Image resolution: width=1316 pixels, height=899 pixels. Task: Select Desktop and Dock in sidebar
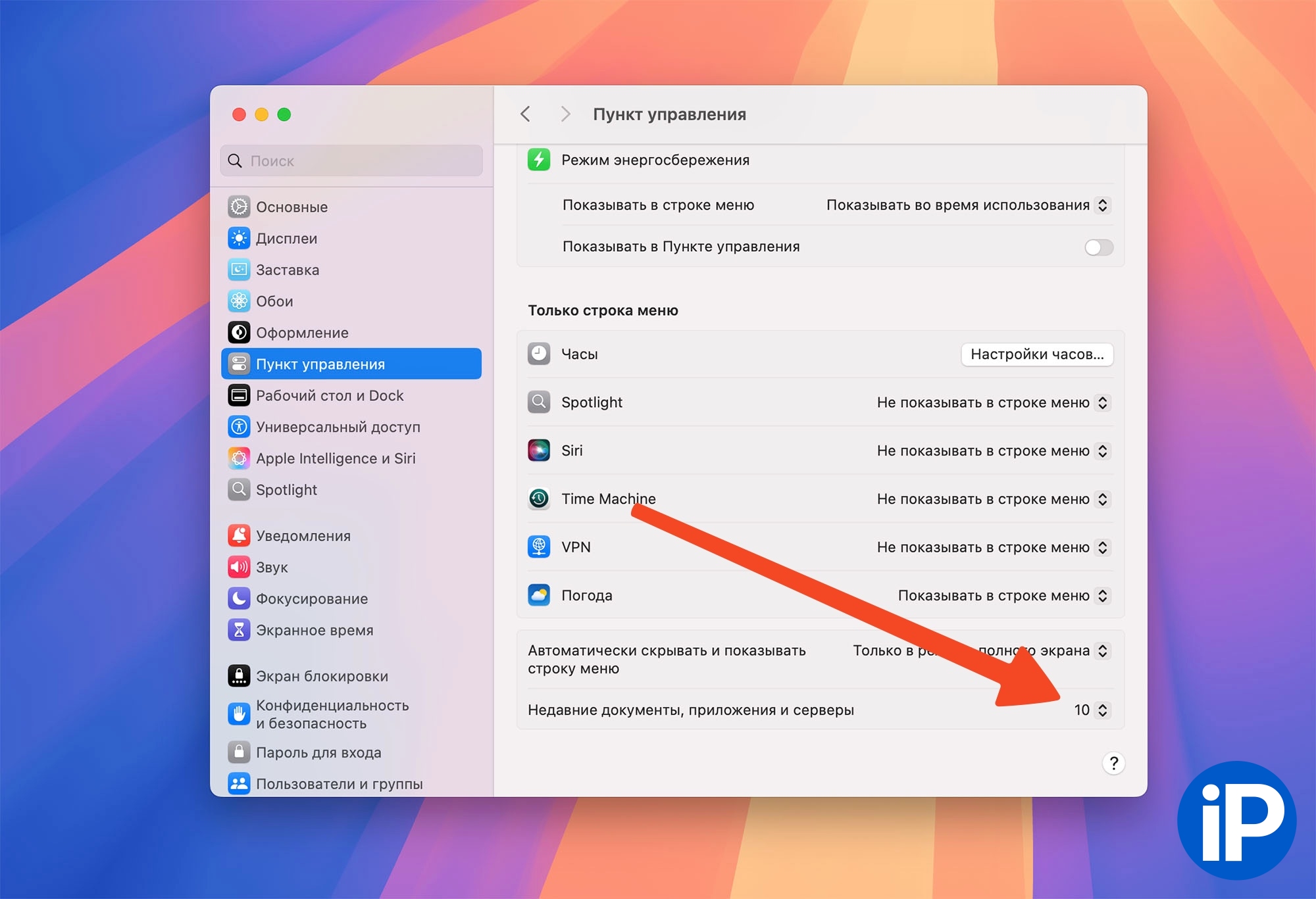[329, 395]
